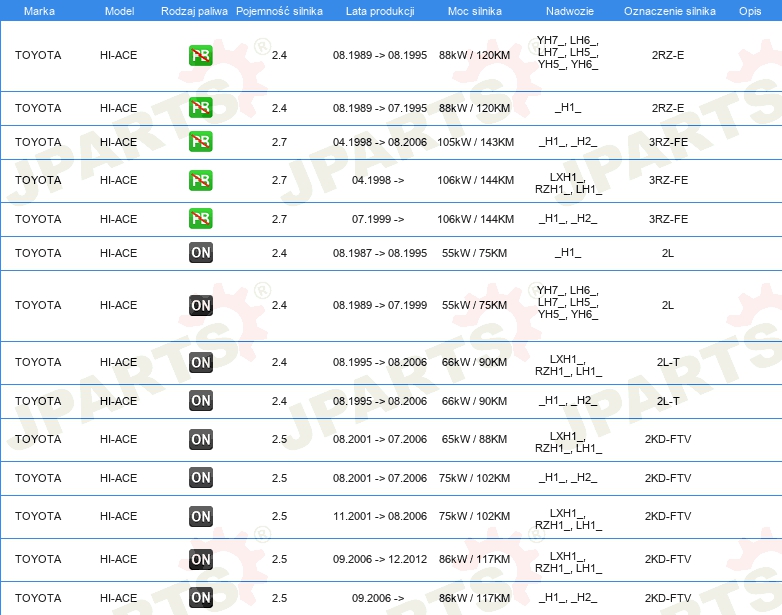Click the PB petrol icon in the 105kW / 143KM row
Screen dimensions: 782x615
200,142
